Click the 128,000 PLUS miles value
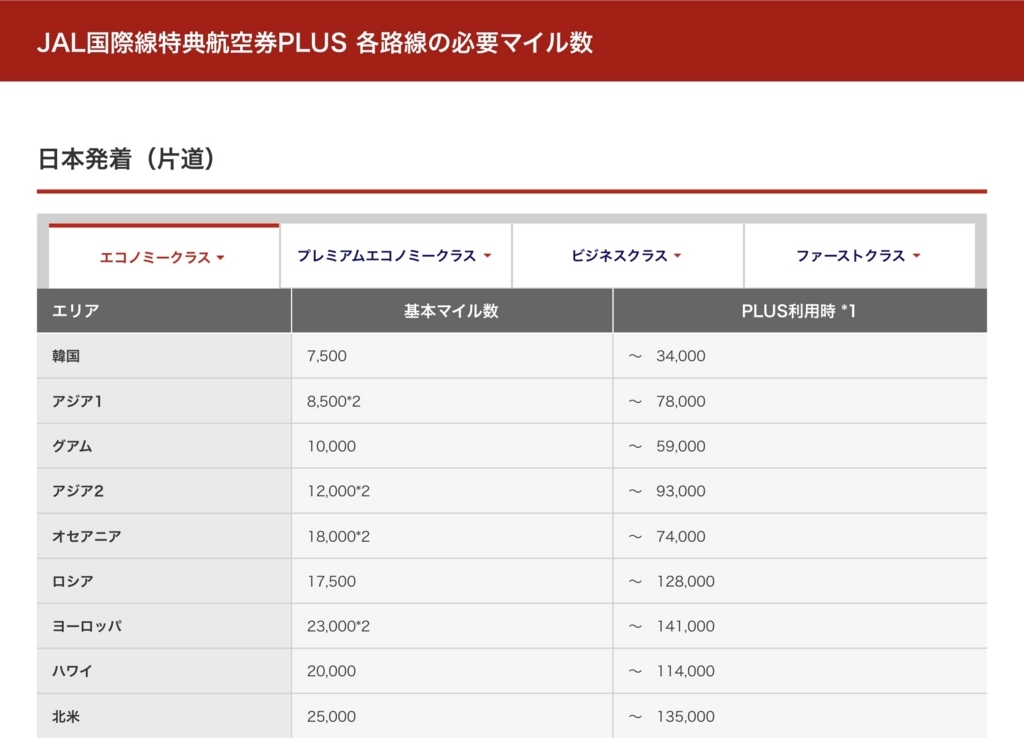The image size is (1024, 739). coord(685,581)
